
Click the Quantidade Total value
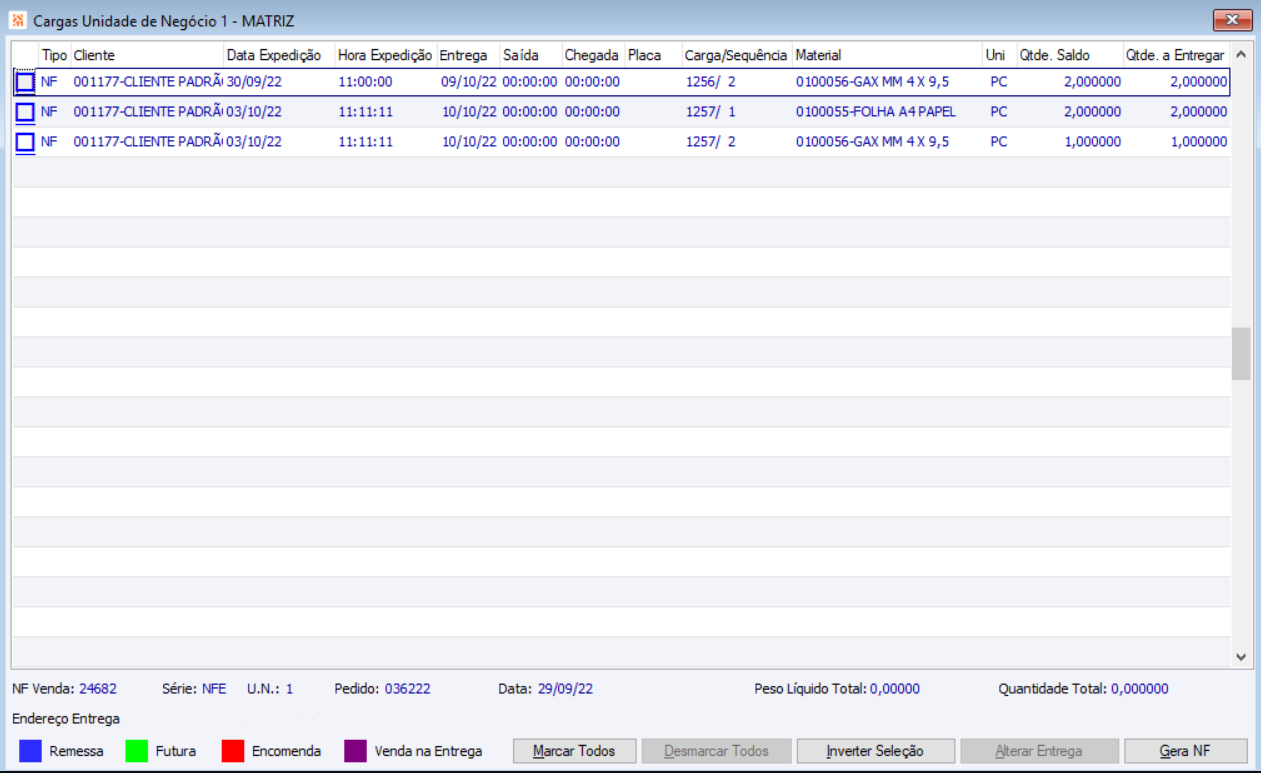coord(1139,689)
